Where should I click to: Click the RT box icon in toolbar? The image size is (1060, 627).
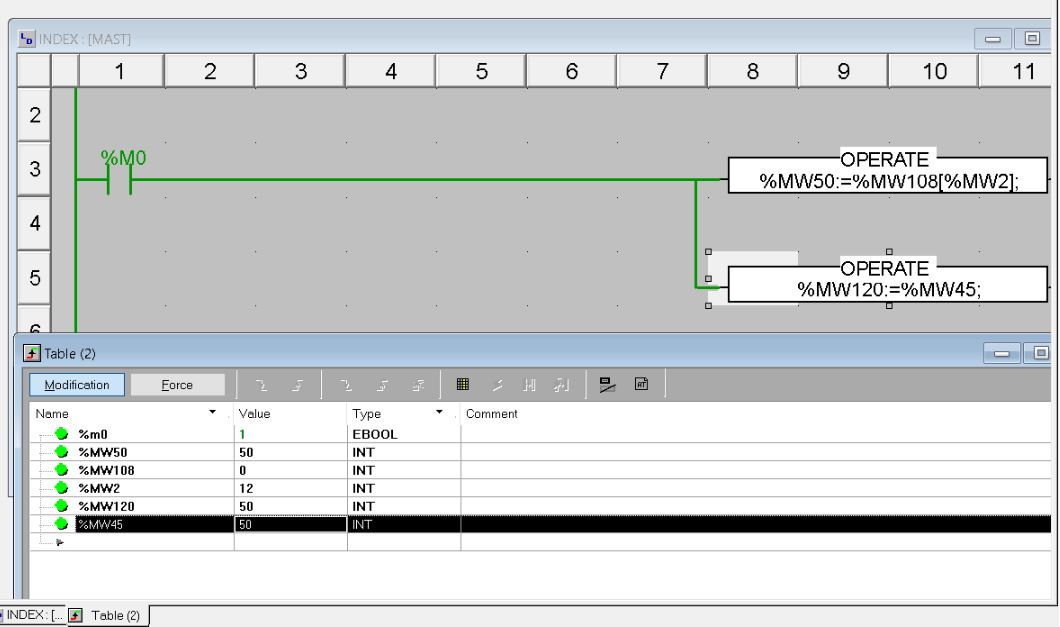click(x=642, y=384)
